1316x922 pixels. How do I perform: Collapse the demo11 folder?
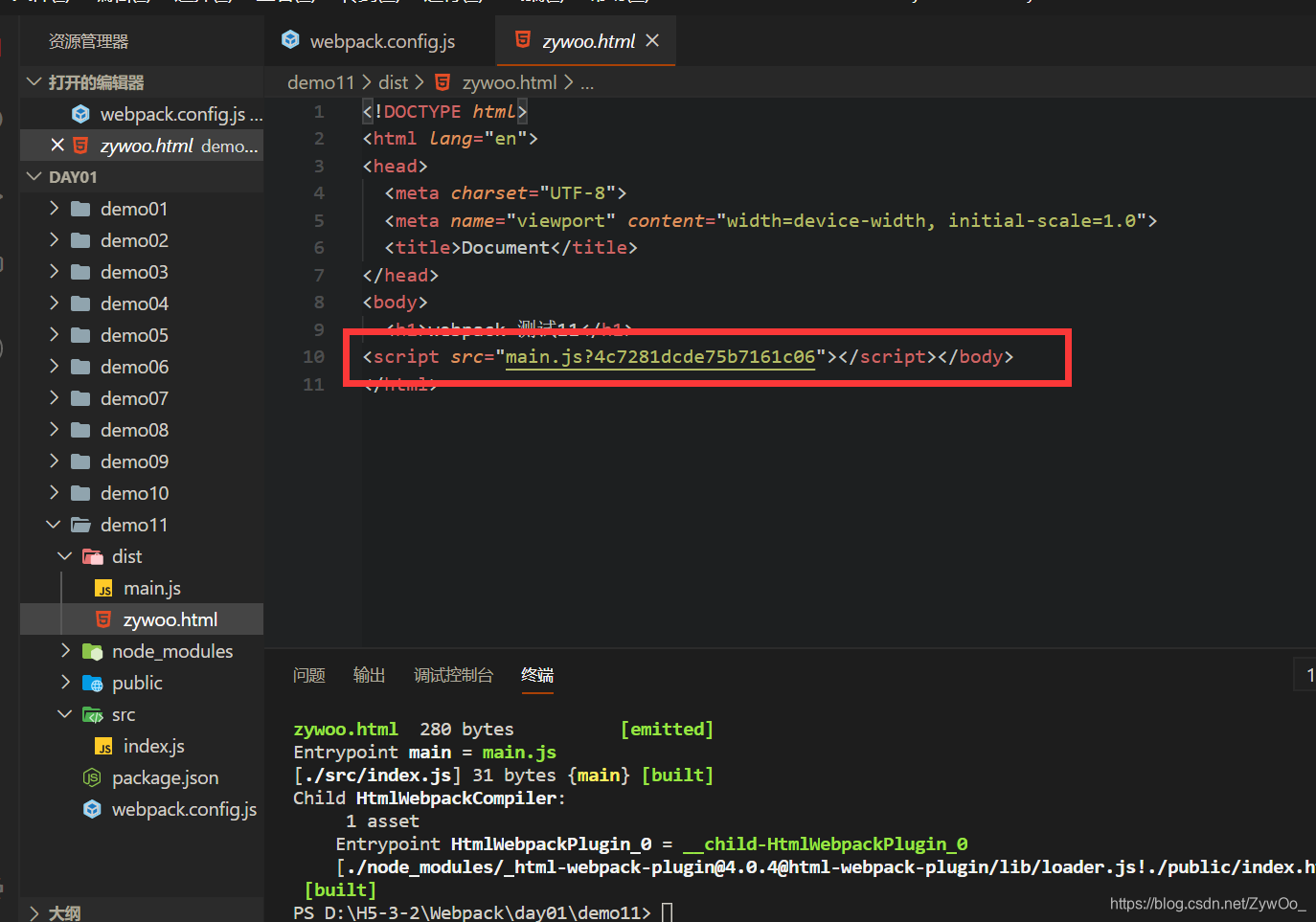click(54, 525)
